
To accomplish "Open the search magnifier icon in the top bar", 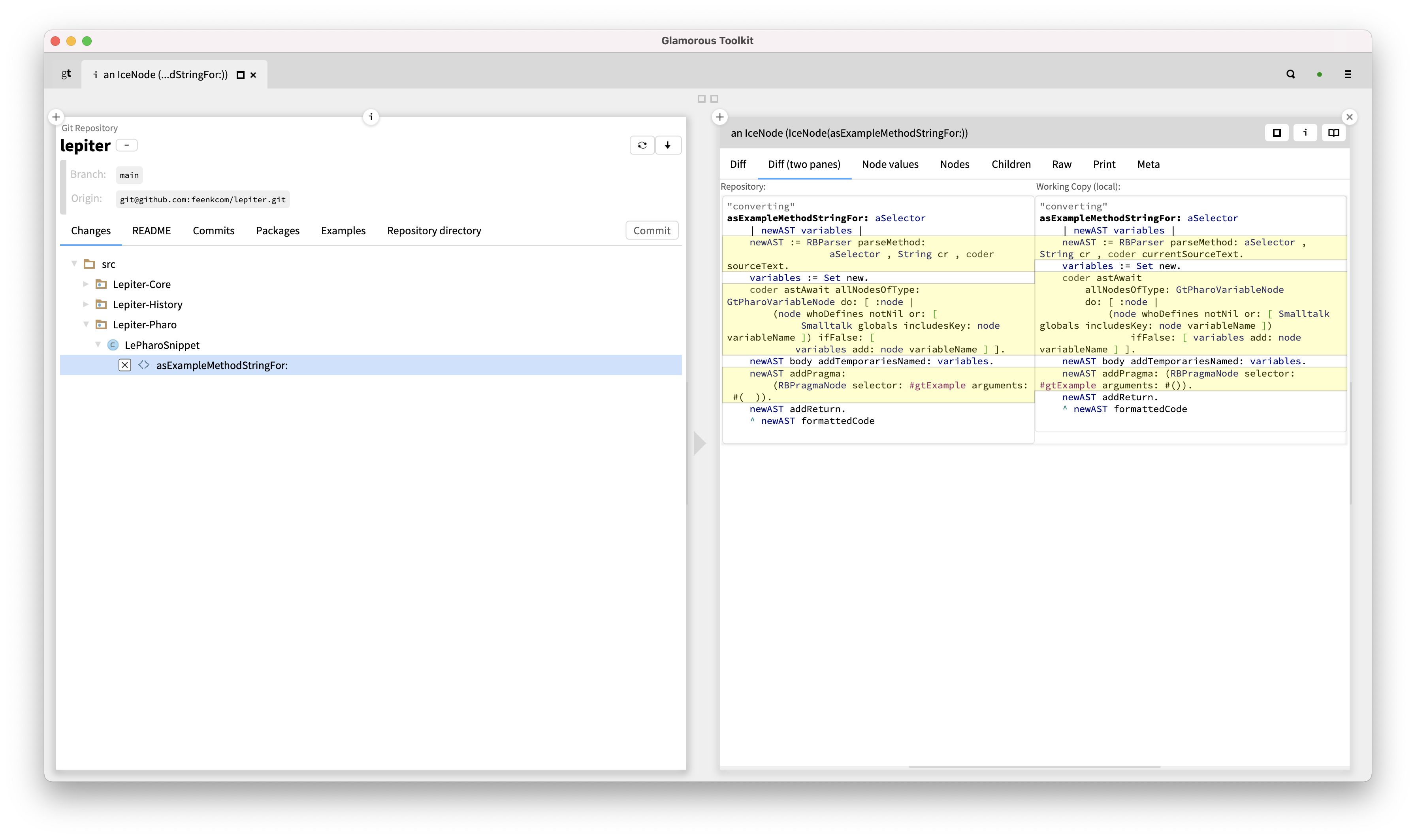I will [x=1290, y=74].
